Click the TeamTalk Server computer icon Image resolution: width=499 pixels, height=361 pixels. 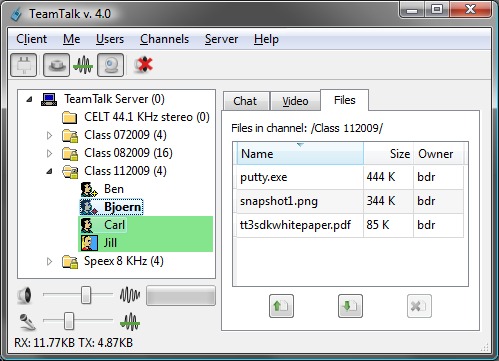(x=49, y=99)
